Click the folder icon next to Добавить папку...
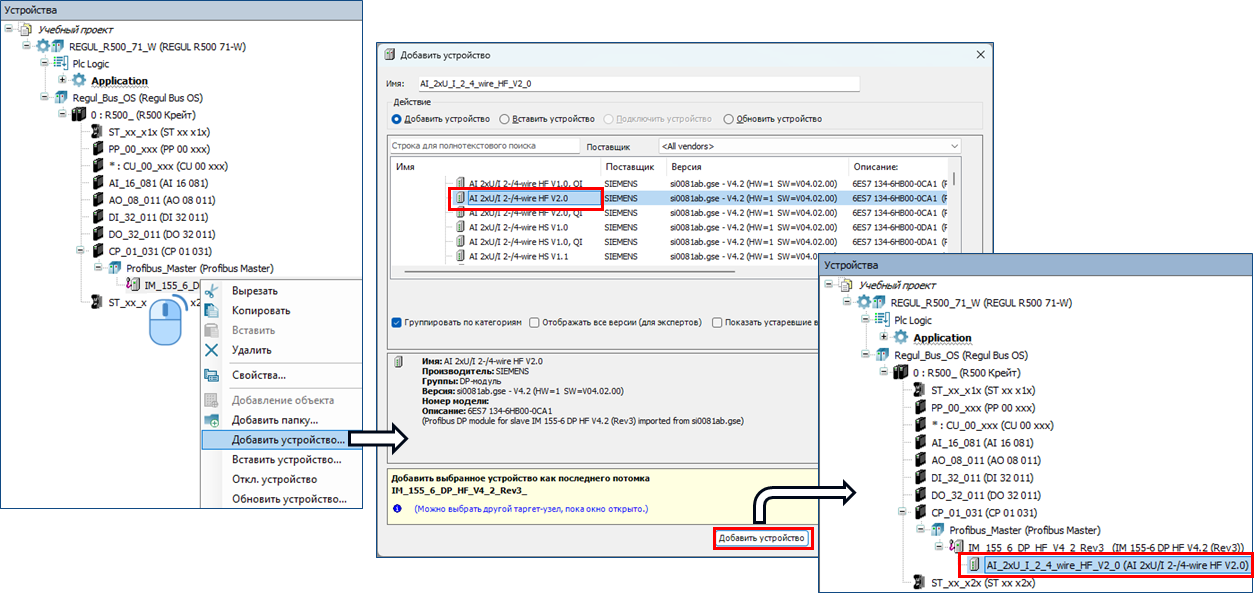The width and height of the screenshot is (1254, 593). pyautogui.click(x=211, y=420)
